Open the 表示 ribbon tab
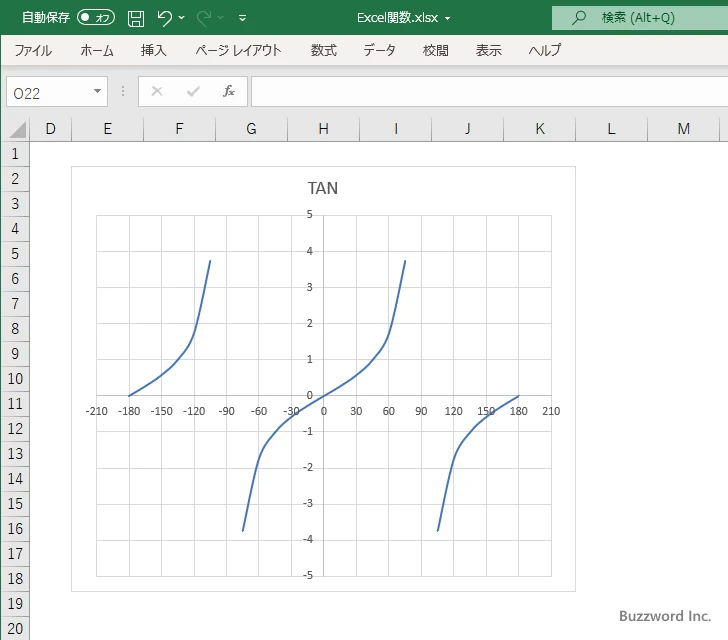The height and width of the screenshot is (640, 728). (x=488, y=50)
